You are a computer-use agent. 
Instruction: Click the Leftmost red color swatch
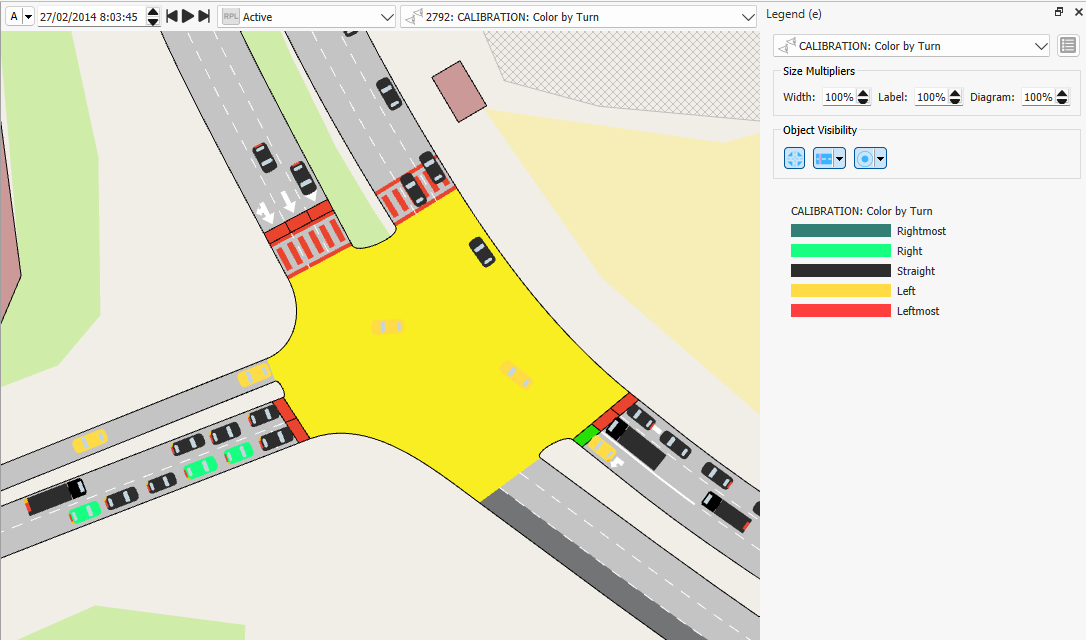(840, 311)
